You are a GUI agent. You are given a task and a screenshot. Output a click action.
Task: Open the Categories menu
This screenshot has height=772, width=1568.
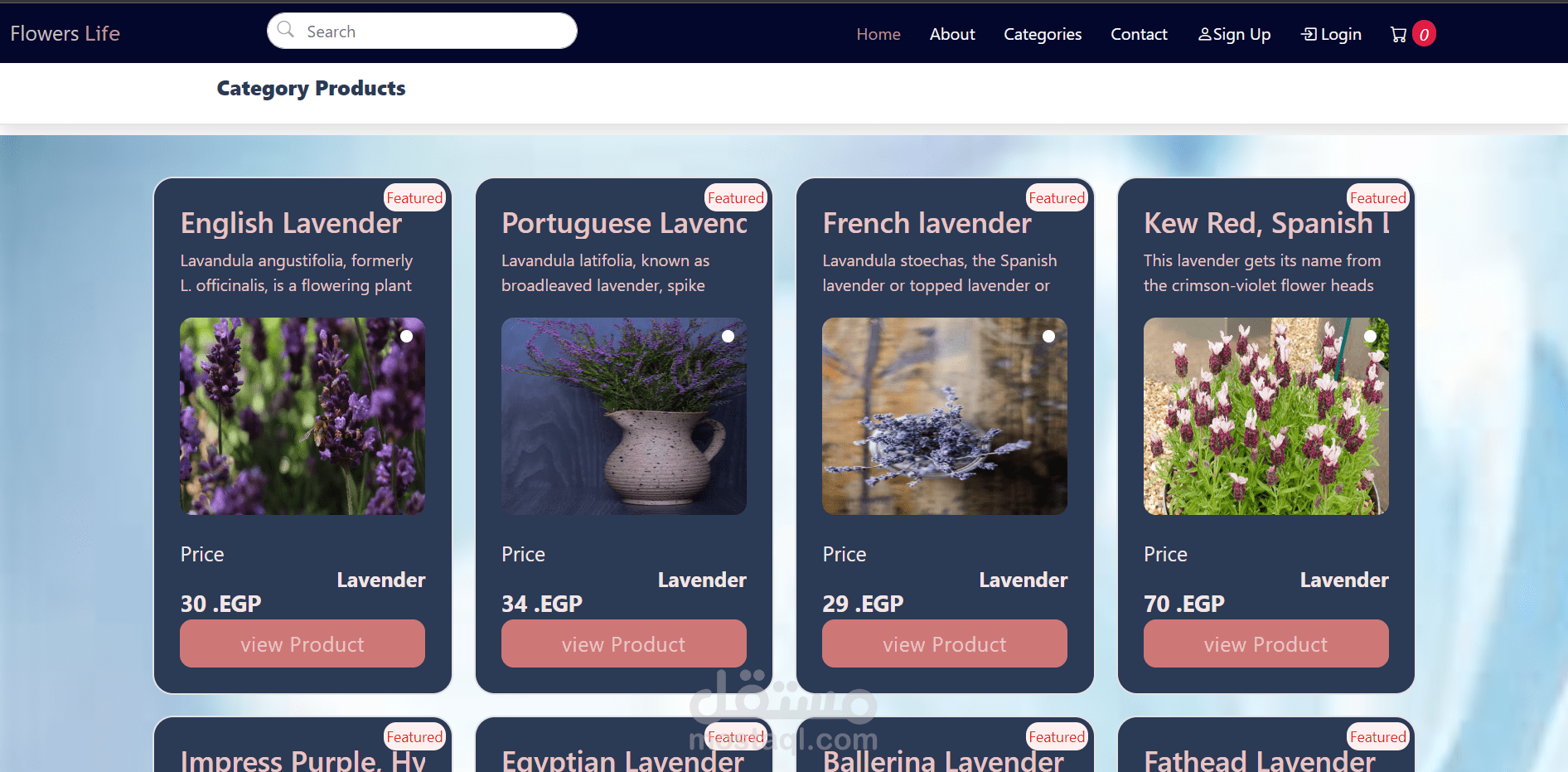click(1043, 34)
